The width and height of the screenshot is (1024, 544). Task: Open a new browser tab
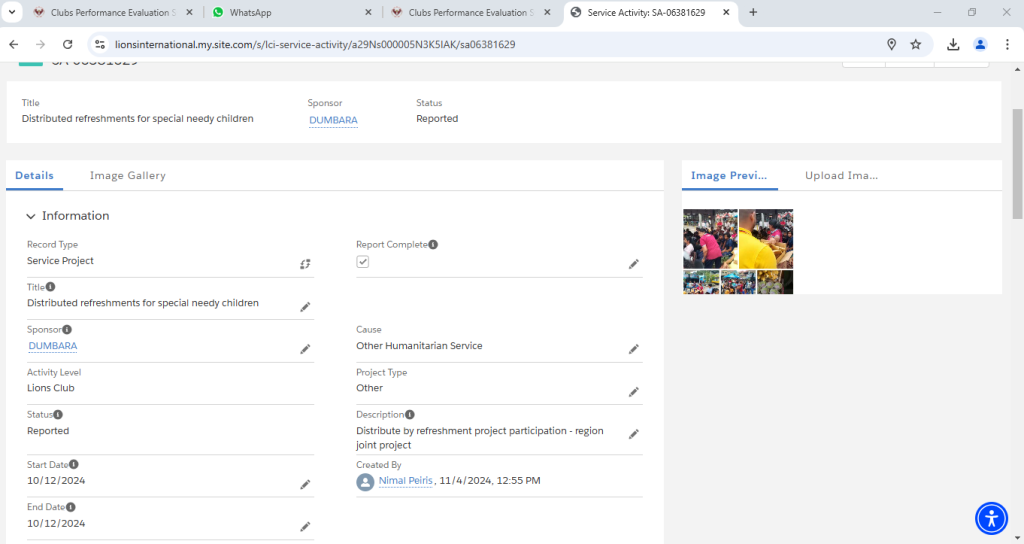coord(753,12)
